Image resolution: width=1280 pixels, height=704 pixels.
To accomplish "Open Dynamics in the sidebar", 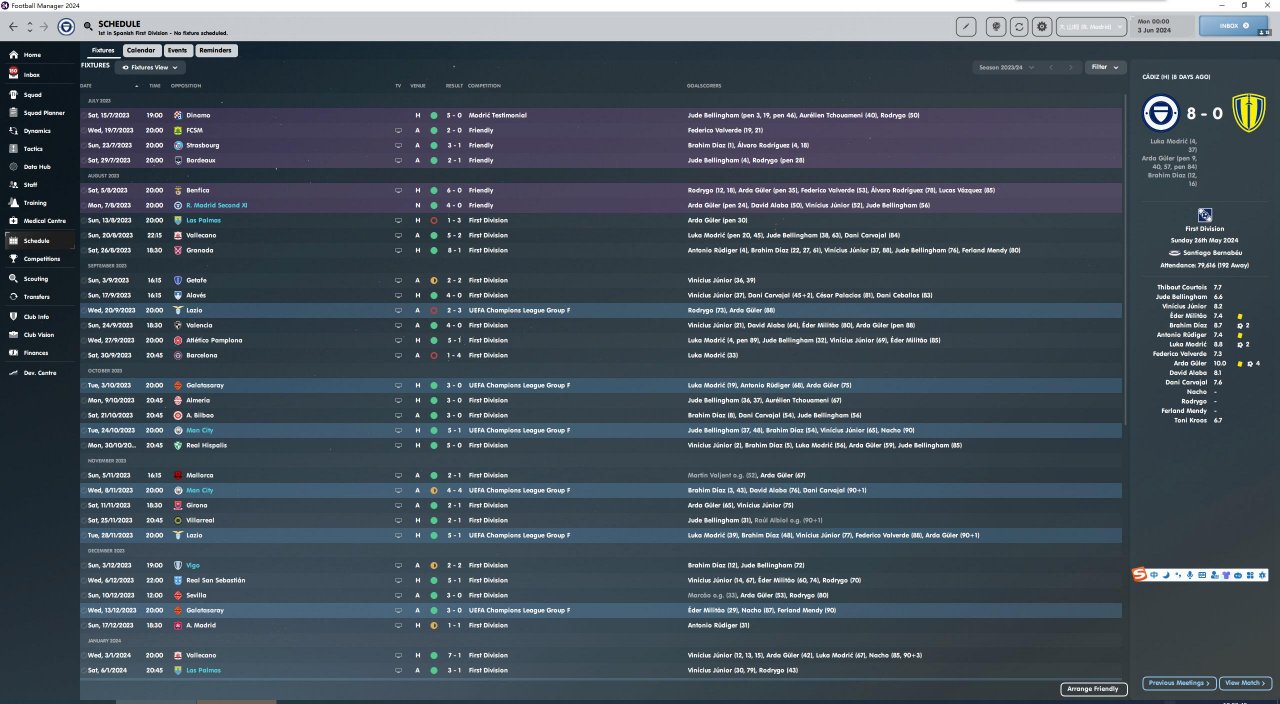I will pyautogui.click(x=36, y=131).
